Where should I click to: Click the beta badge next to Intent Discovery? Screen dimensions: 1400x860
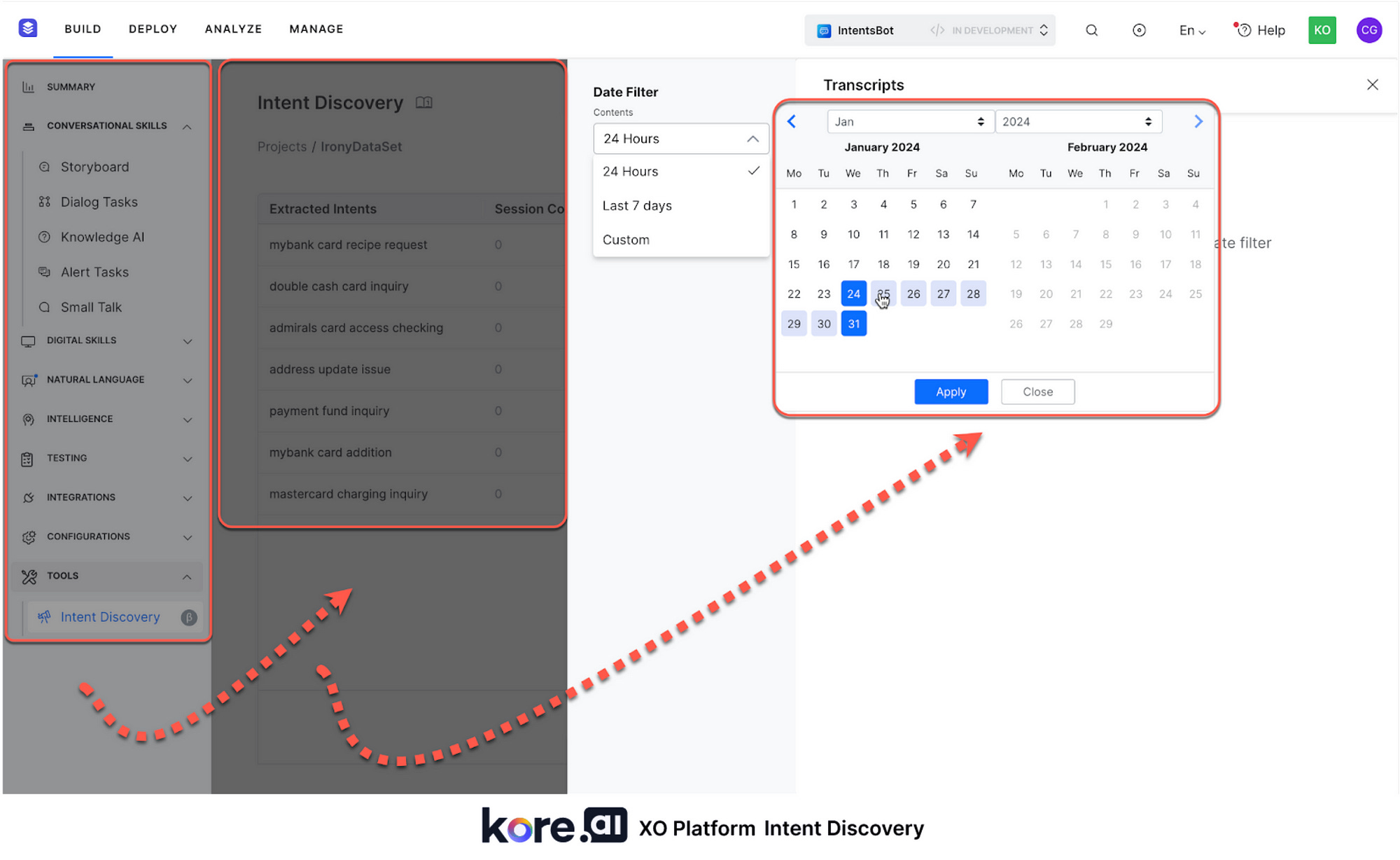coord(189,618)
